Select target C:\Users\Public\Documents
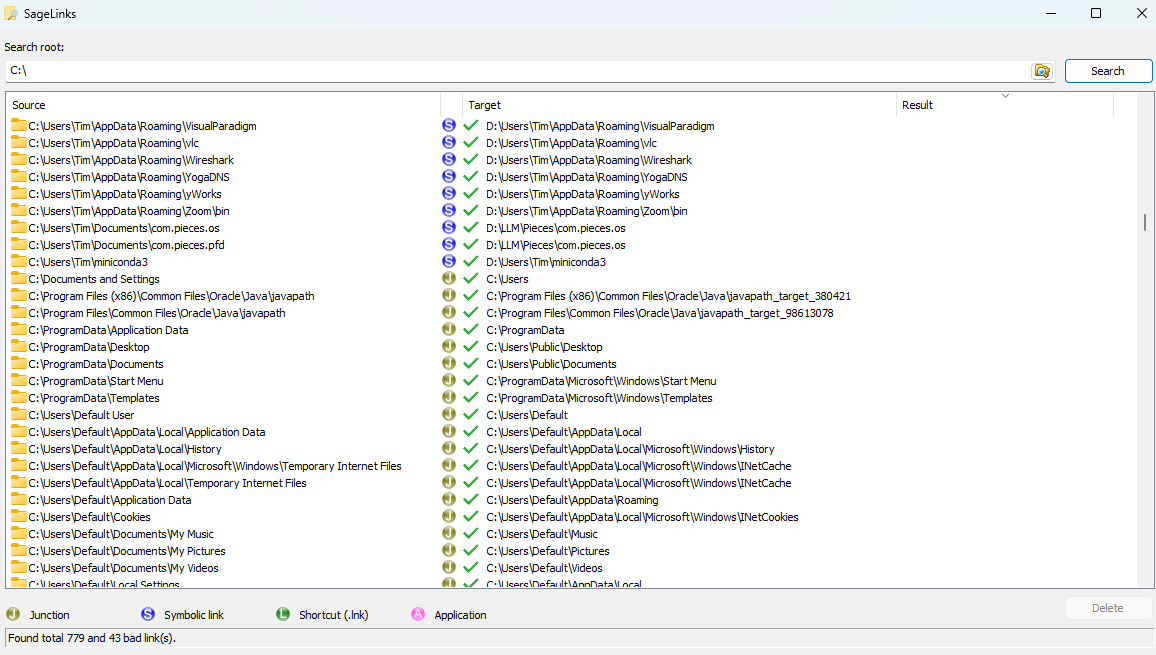Screen dimensions: 1156x655 (551, 364)
